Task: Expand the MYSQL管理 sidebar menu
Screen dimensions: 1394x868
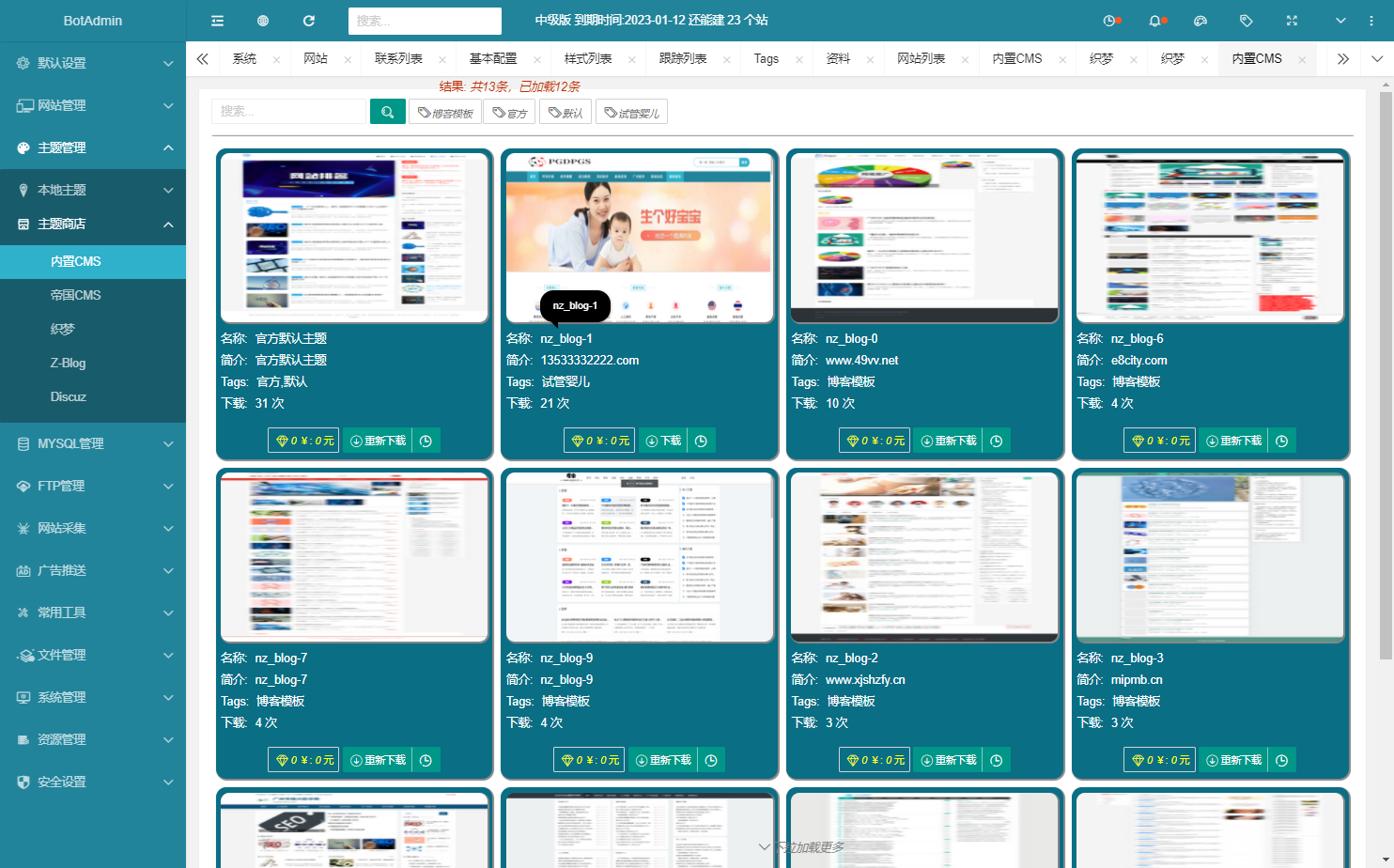Action: [93, 443]
